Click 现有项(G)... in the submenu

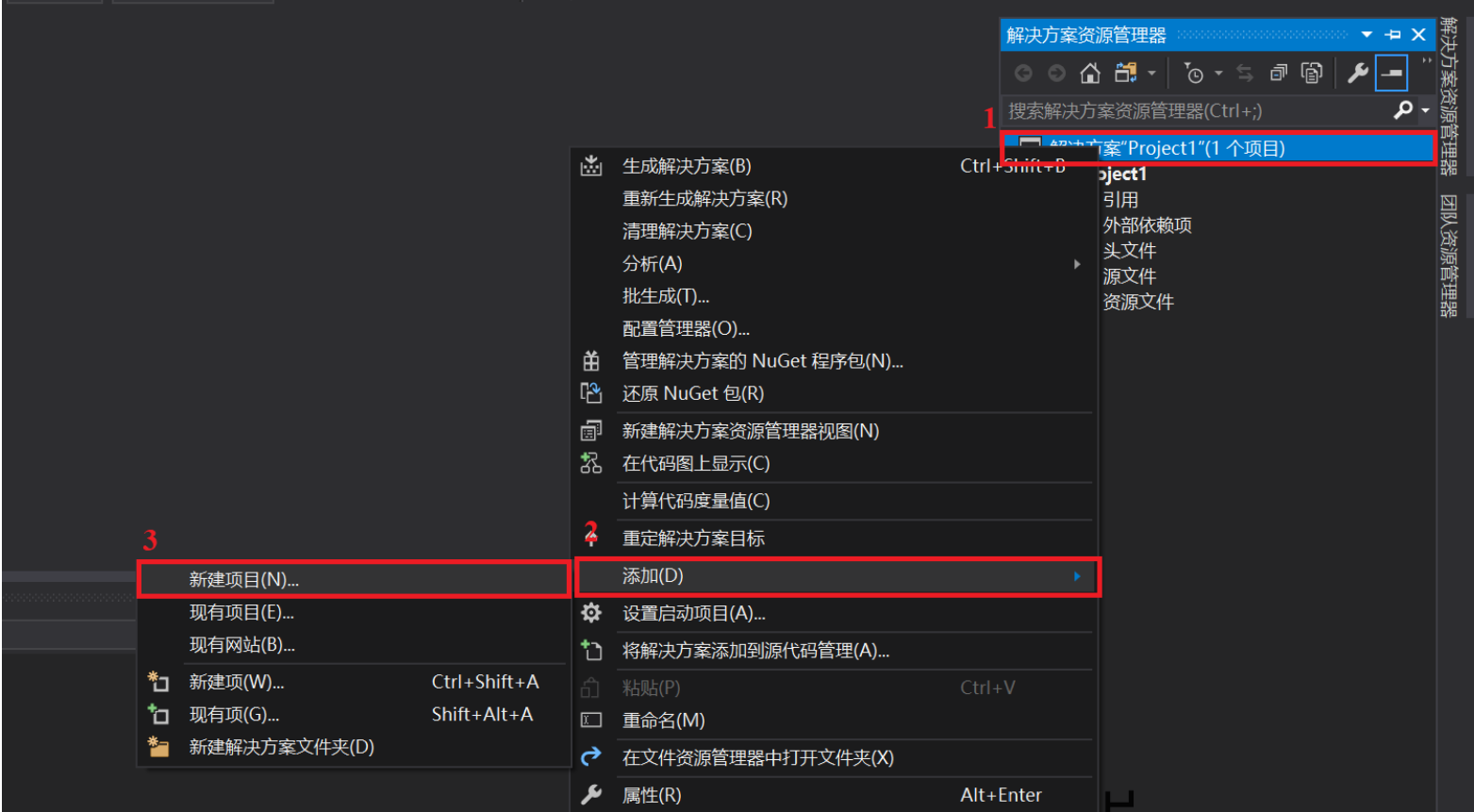pyautogui.click(x=354, y=715)
